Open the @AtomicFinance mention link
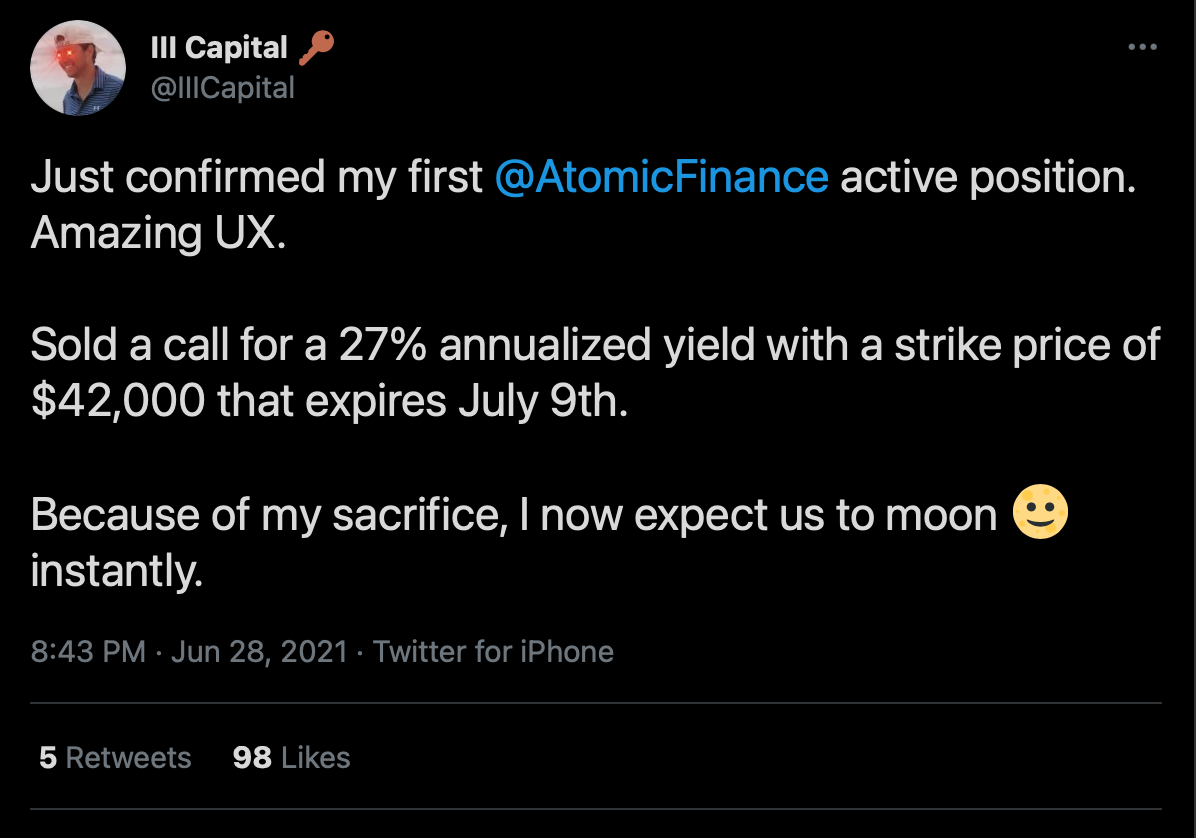 click(661, 177)
